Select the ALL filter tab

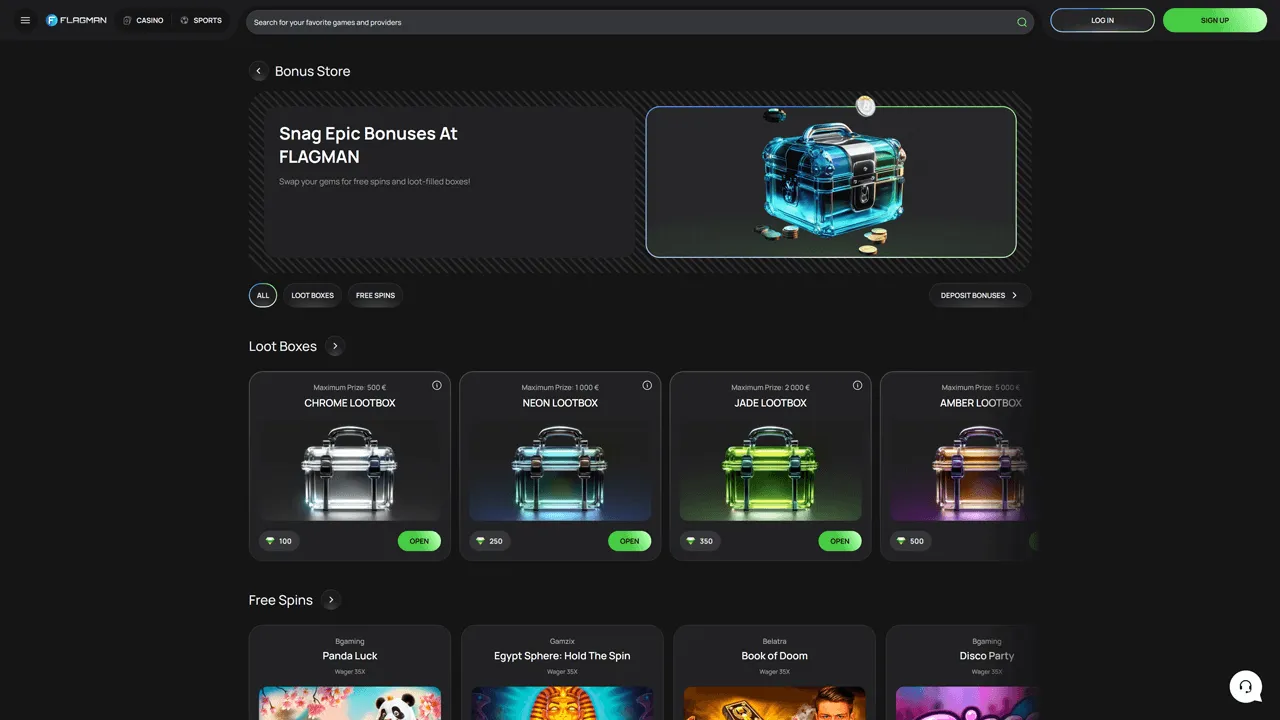click(x=263, y=295)
